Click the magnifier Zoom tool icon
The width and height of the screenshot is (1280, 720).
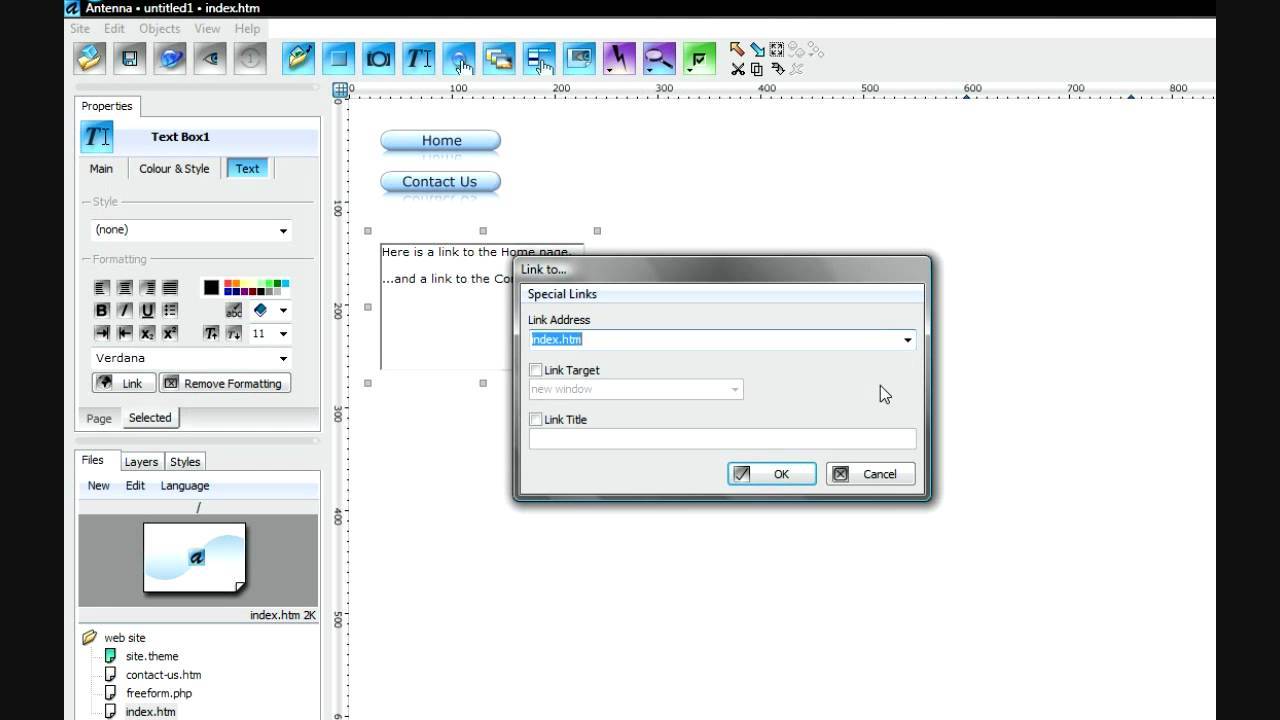pyautogui.click(x=658, y=59)
